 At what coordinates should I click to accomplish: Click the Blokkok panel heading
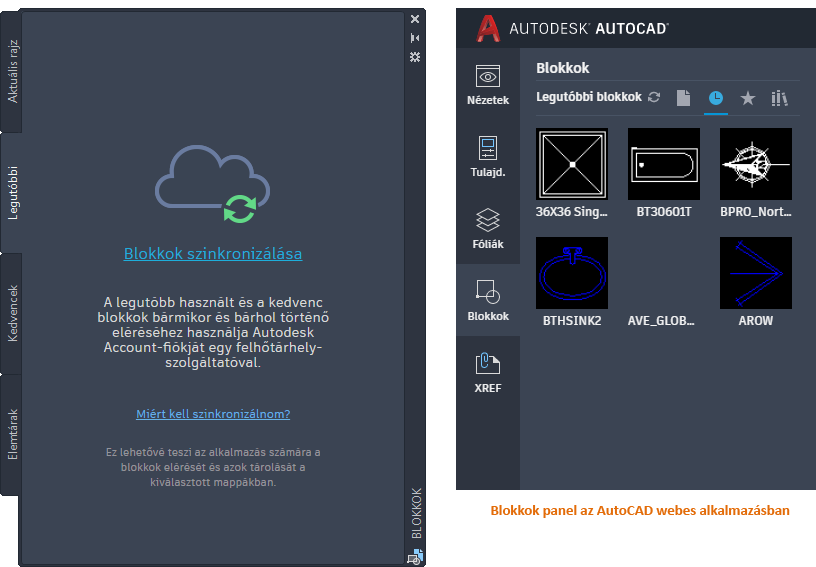(563, 68)
